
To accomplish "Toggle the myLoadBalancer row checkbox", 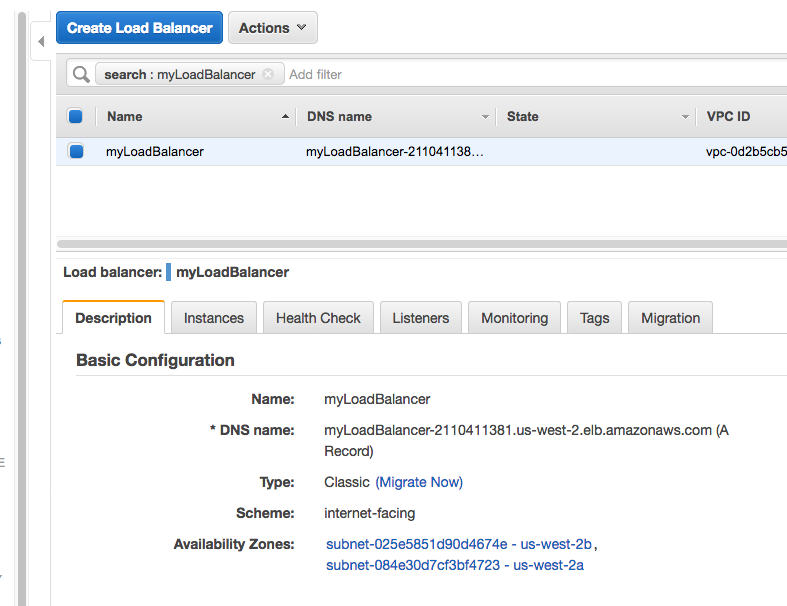I will [76, 151].
